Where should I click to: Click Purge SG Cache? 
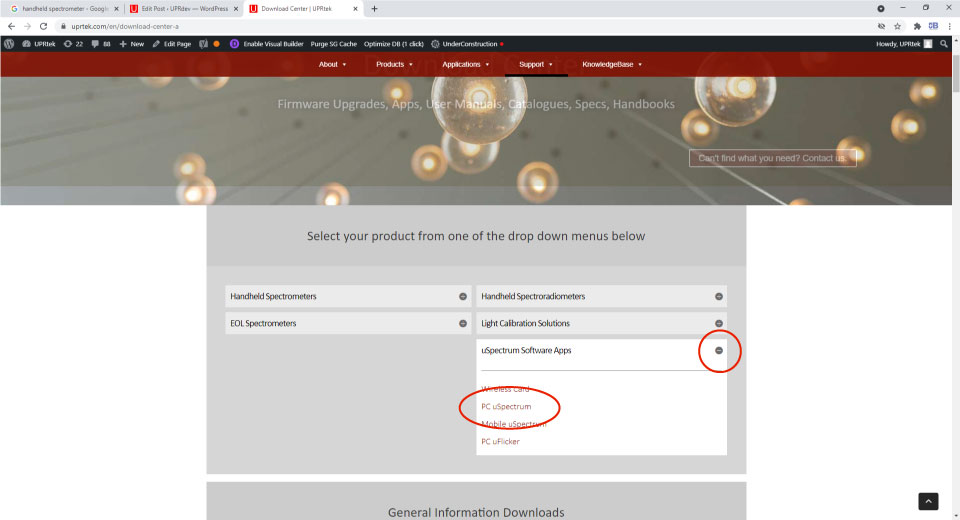[x=334, y=44]
